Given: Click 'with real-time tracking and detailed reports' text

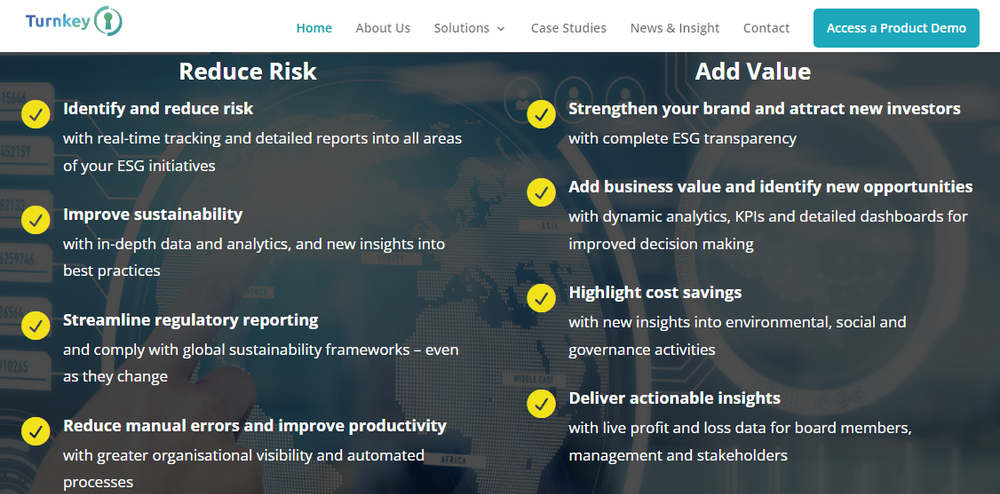Looking at the screenshot, I should tap(262, 152).
